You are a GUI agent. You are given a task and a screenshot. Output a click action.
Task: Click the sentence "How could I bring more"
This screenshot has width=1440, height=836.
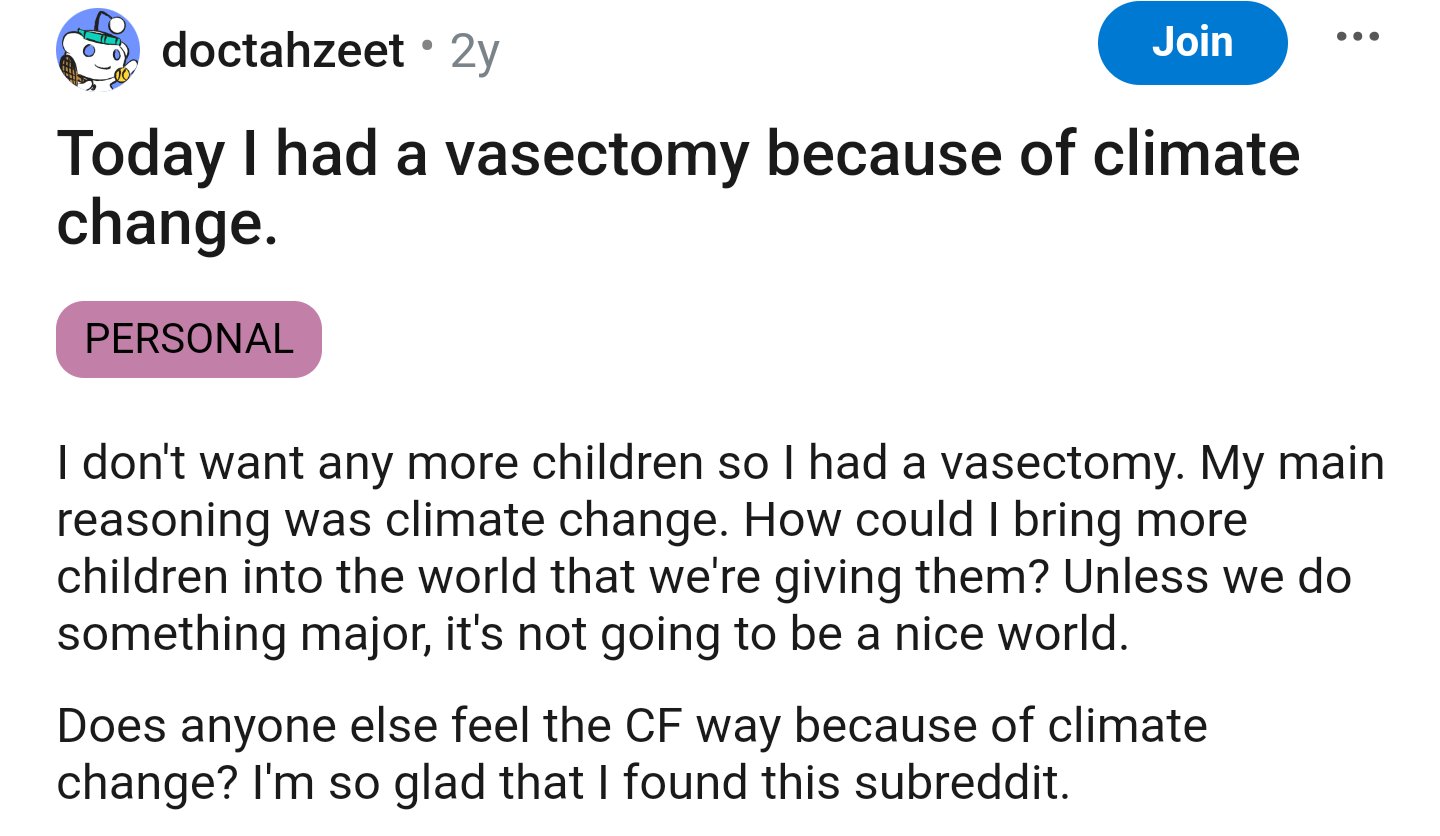click(x=995, y=521)
